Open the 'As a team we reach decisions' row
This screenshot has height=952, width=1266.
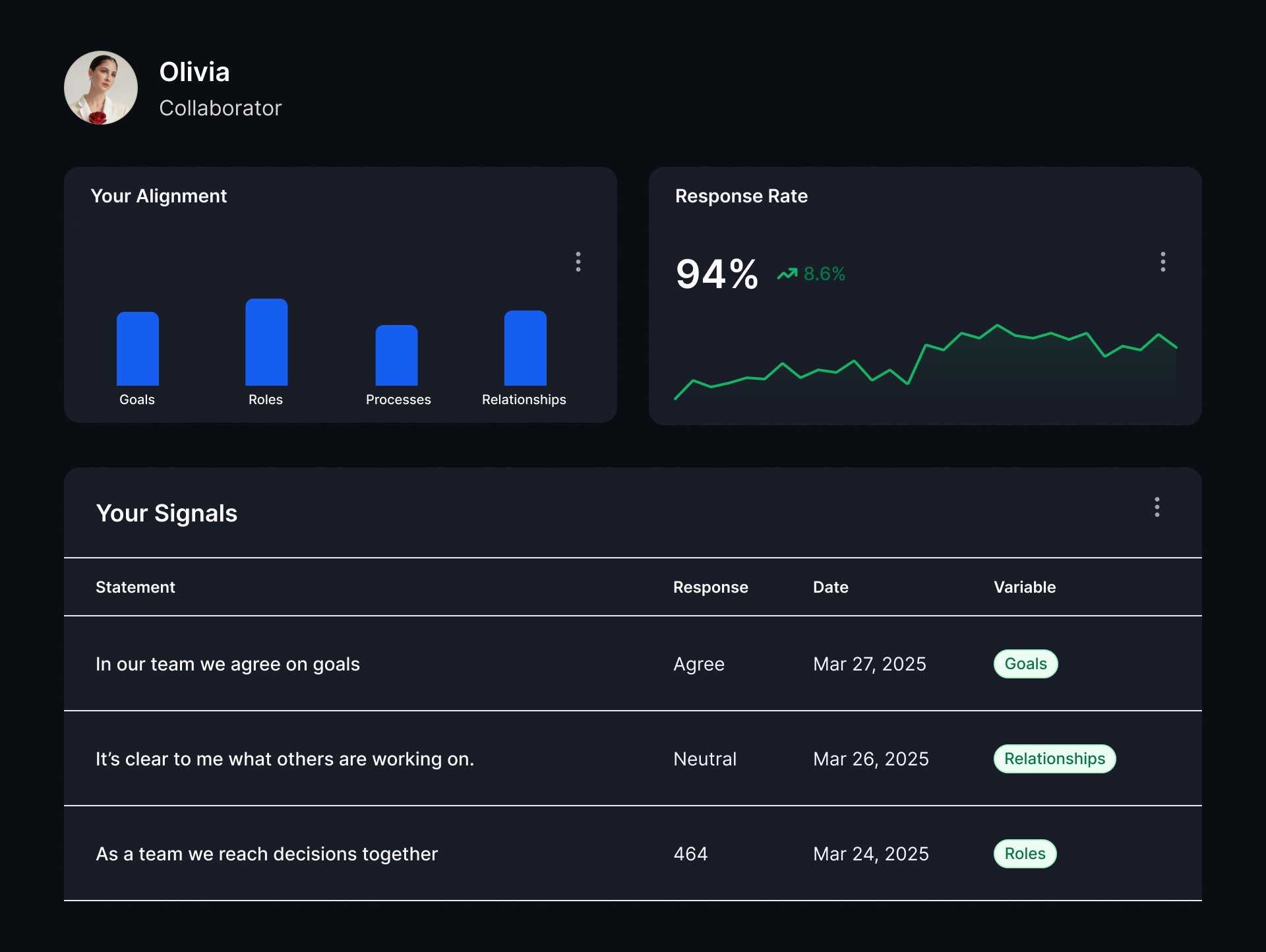pyautogui.click(x=633, y=854)
